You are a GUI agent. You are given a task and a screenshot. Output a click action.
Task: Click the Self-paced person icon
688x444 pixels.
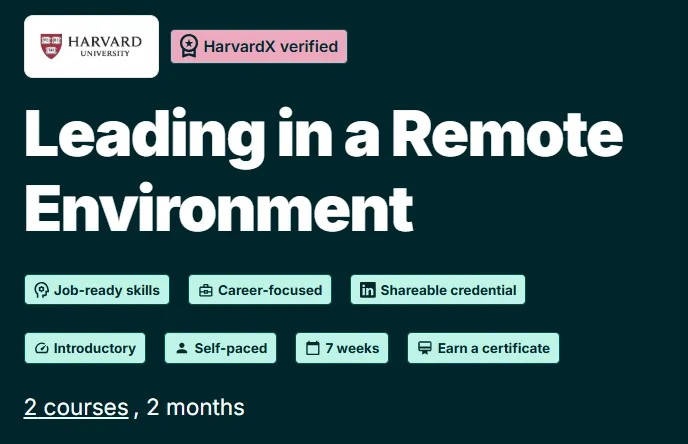[182, 348]
